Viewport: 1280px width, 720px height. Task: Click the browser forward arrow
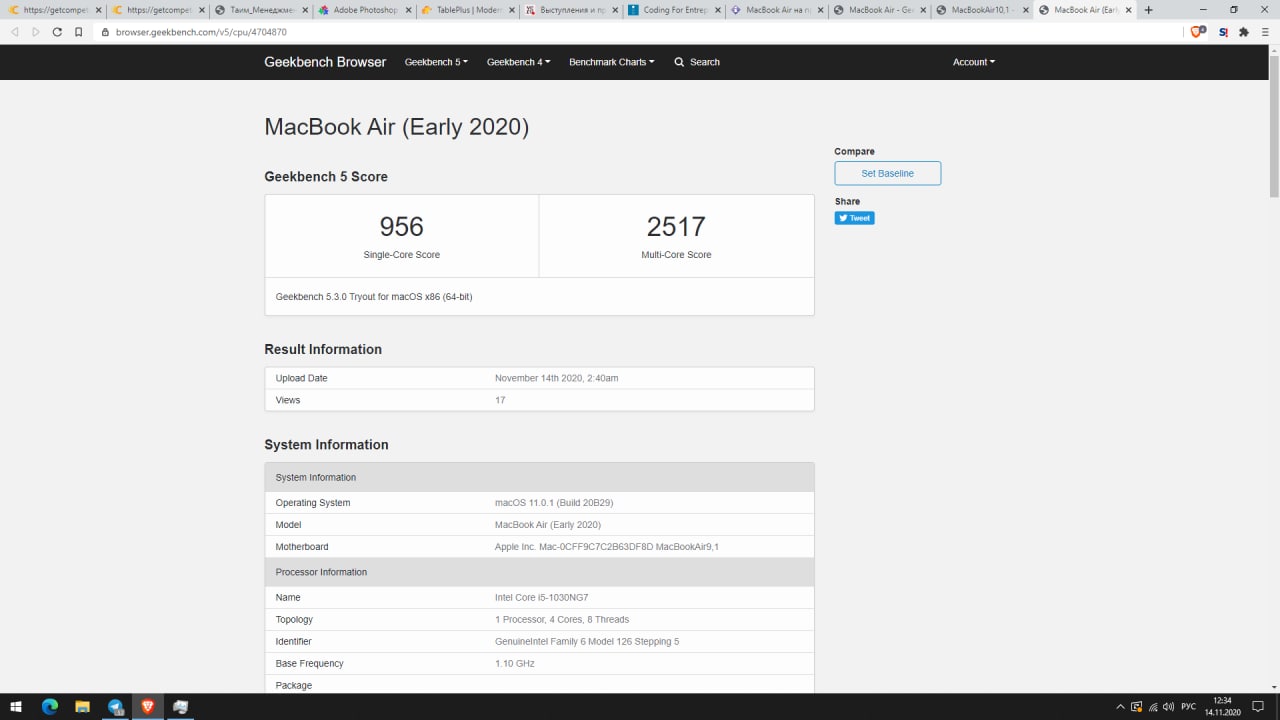36,32
